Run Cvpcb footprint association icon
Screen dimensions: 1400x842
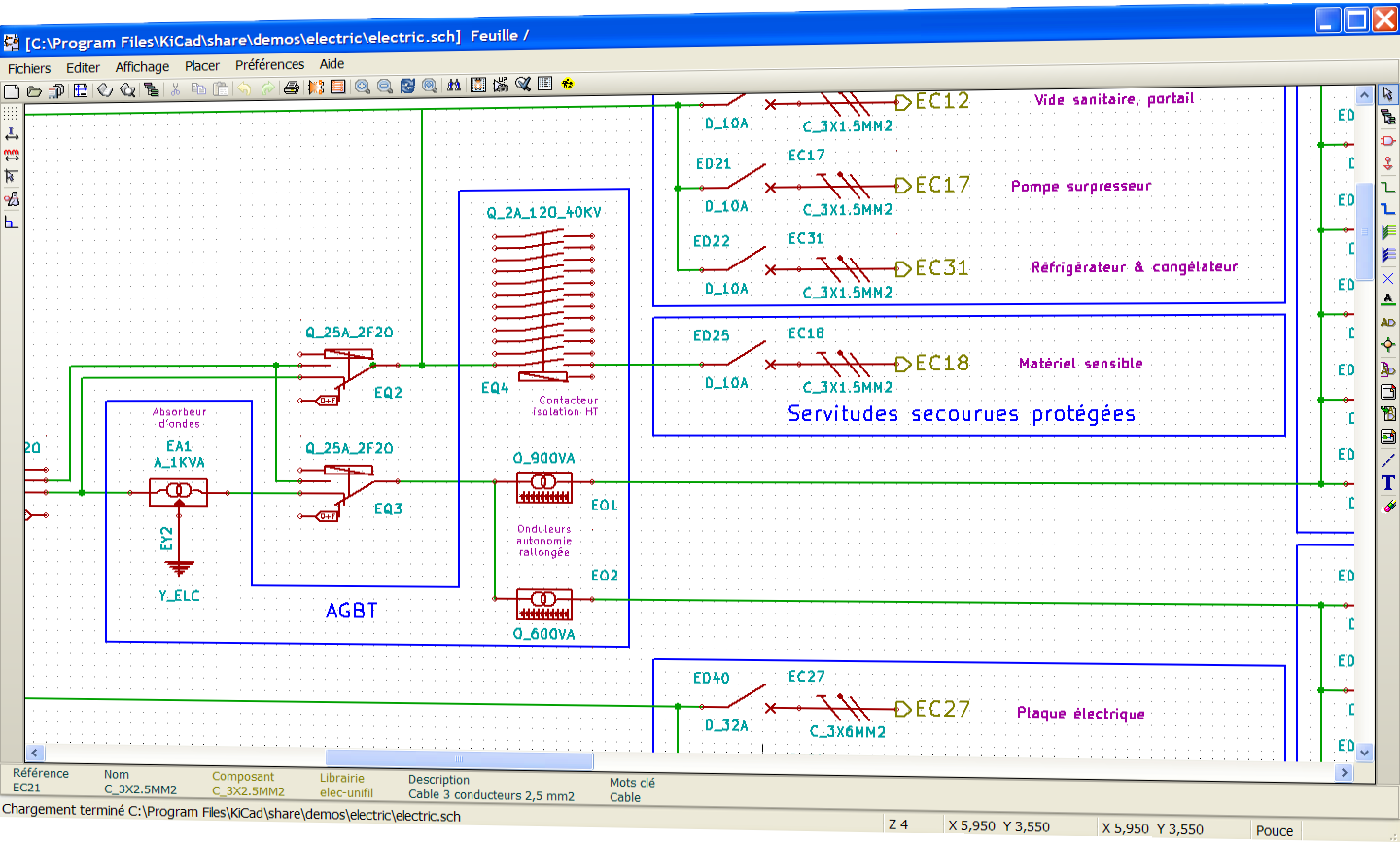coord(316,88)
